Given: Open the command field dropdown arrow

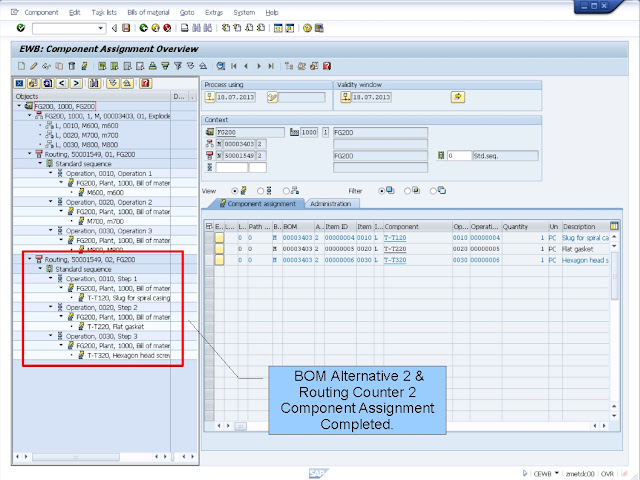Looking at the screenshot, I should tap(100, 28).
